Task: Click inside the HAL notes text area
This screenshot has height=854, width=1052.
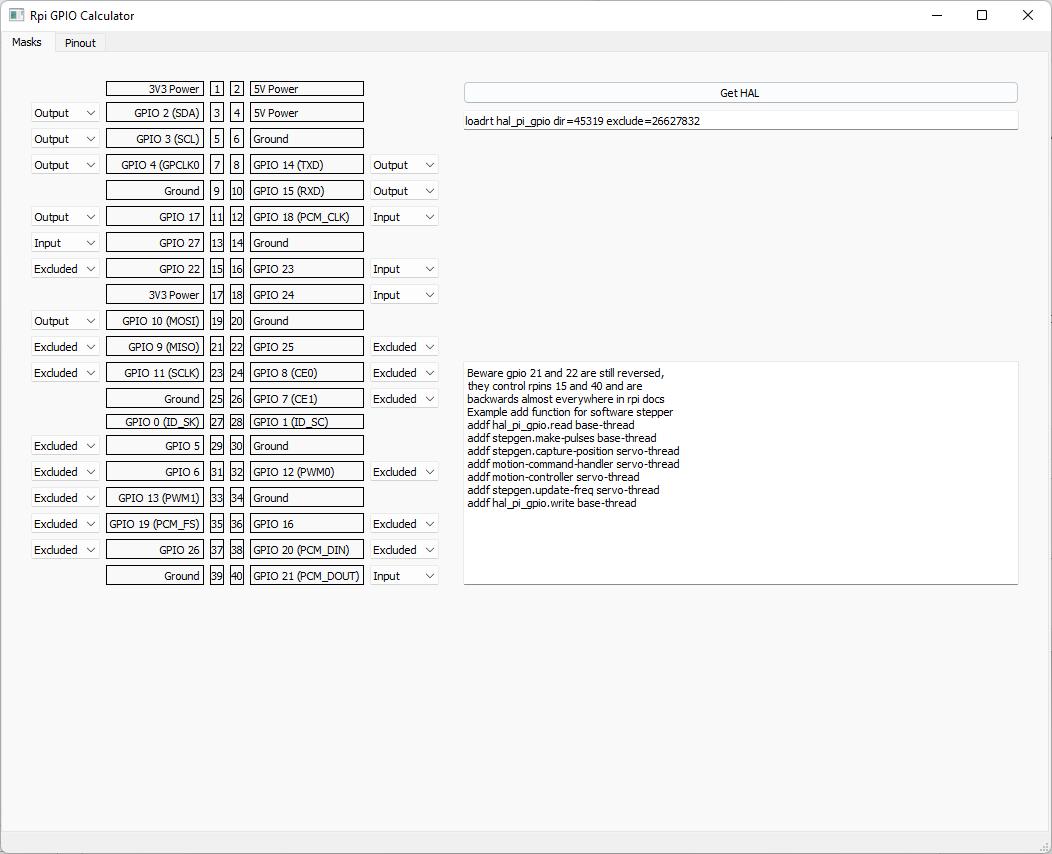Action: (741, 473)
